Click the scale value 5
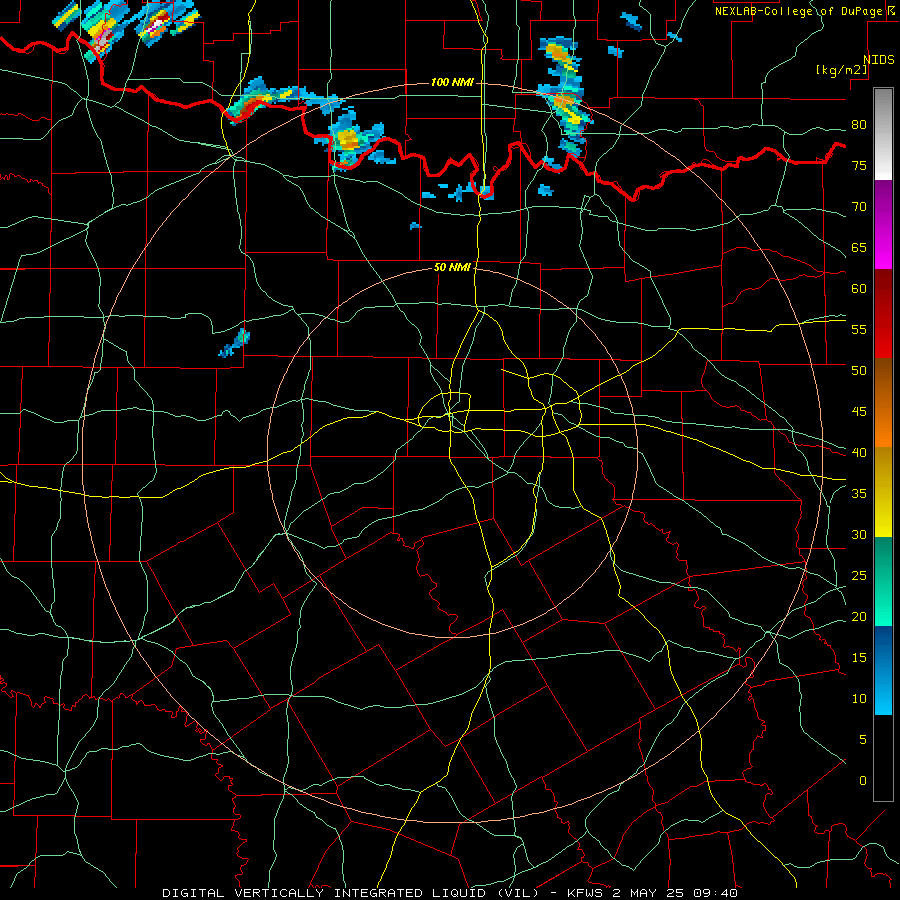The height and width of the screenshot is (900, 900). 863,740
